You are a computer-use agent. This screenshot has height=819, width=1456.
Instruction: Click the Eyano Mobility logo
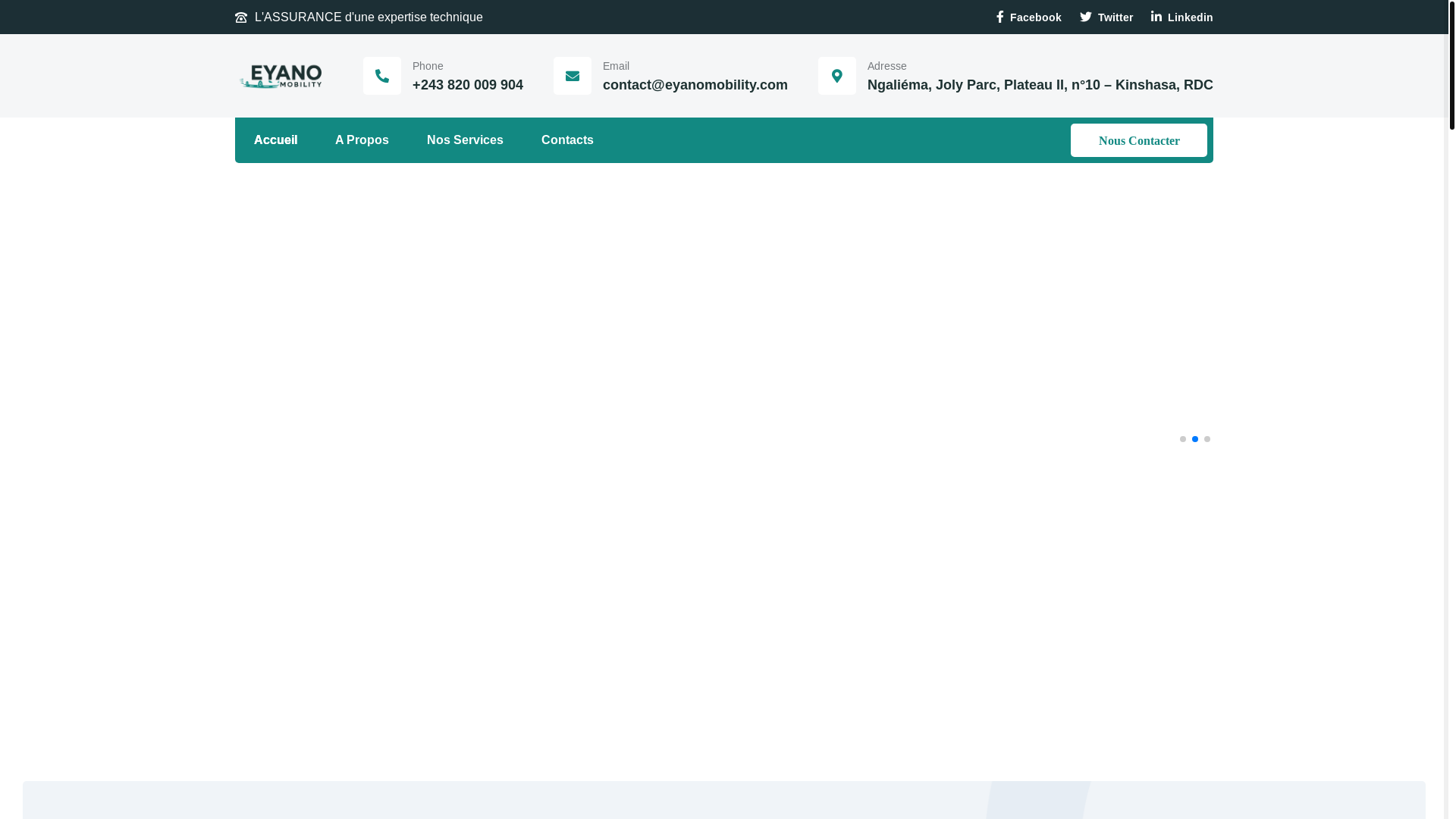pos(281,76)
